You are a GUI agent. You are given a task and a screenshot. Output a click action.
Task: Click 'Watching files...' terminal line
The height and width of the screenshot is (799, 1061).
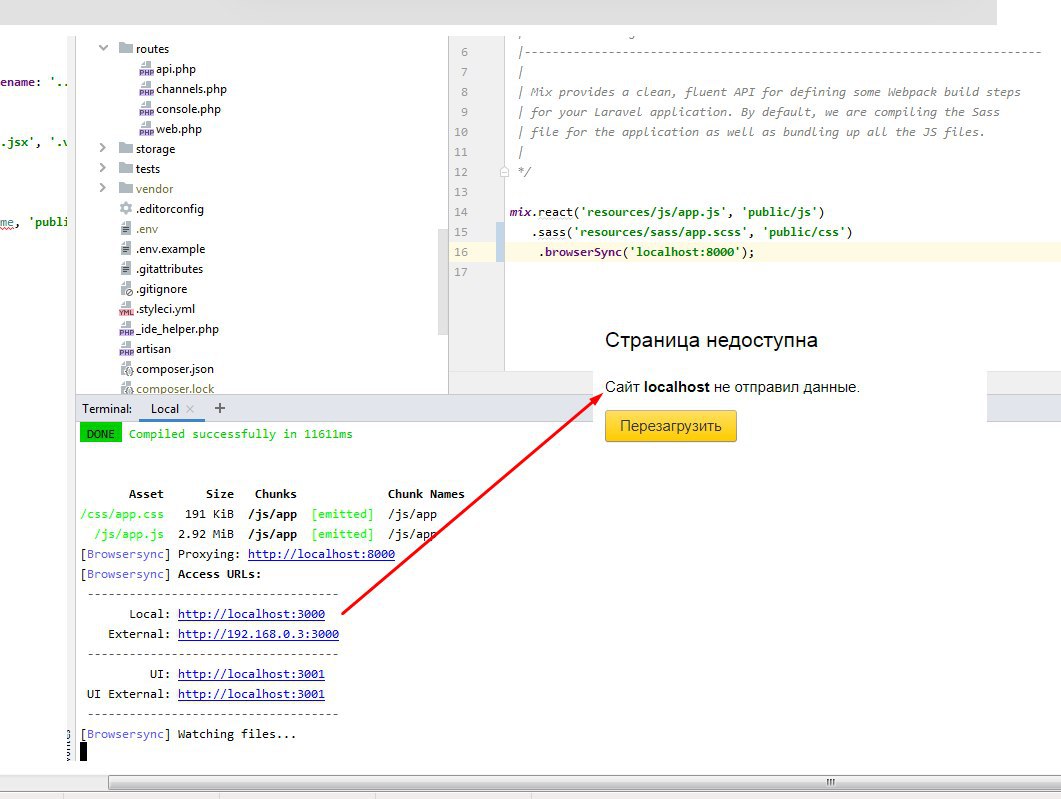(237, 734)
